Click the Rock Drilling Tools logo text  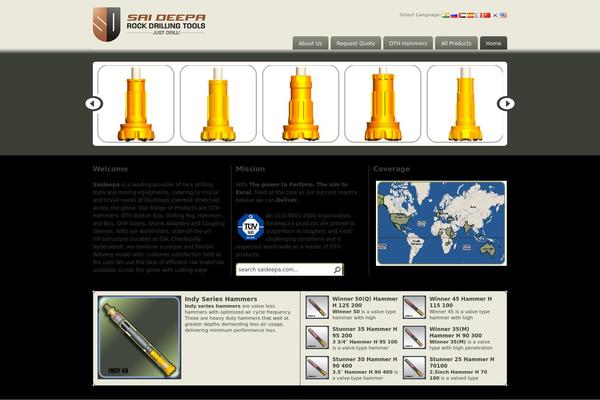tap(166, 26)
